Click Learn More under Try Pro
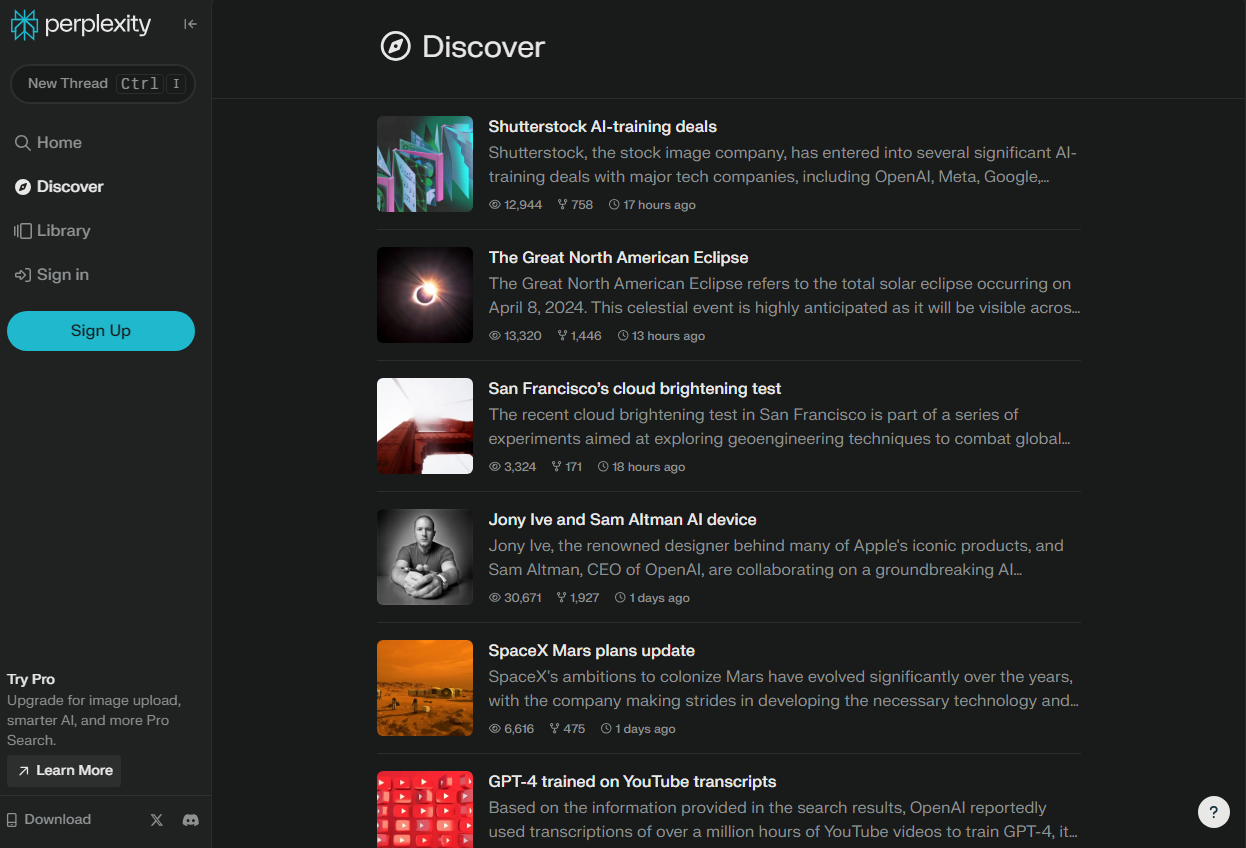Screen dimensions: 1246x848 pyautogui.click(x=64, y=771)
